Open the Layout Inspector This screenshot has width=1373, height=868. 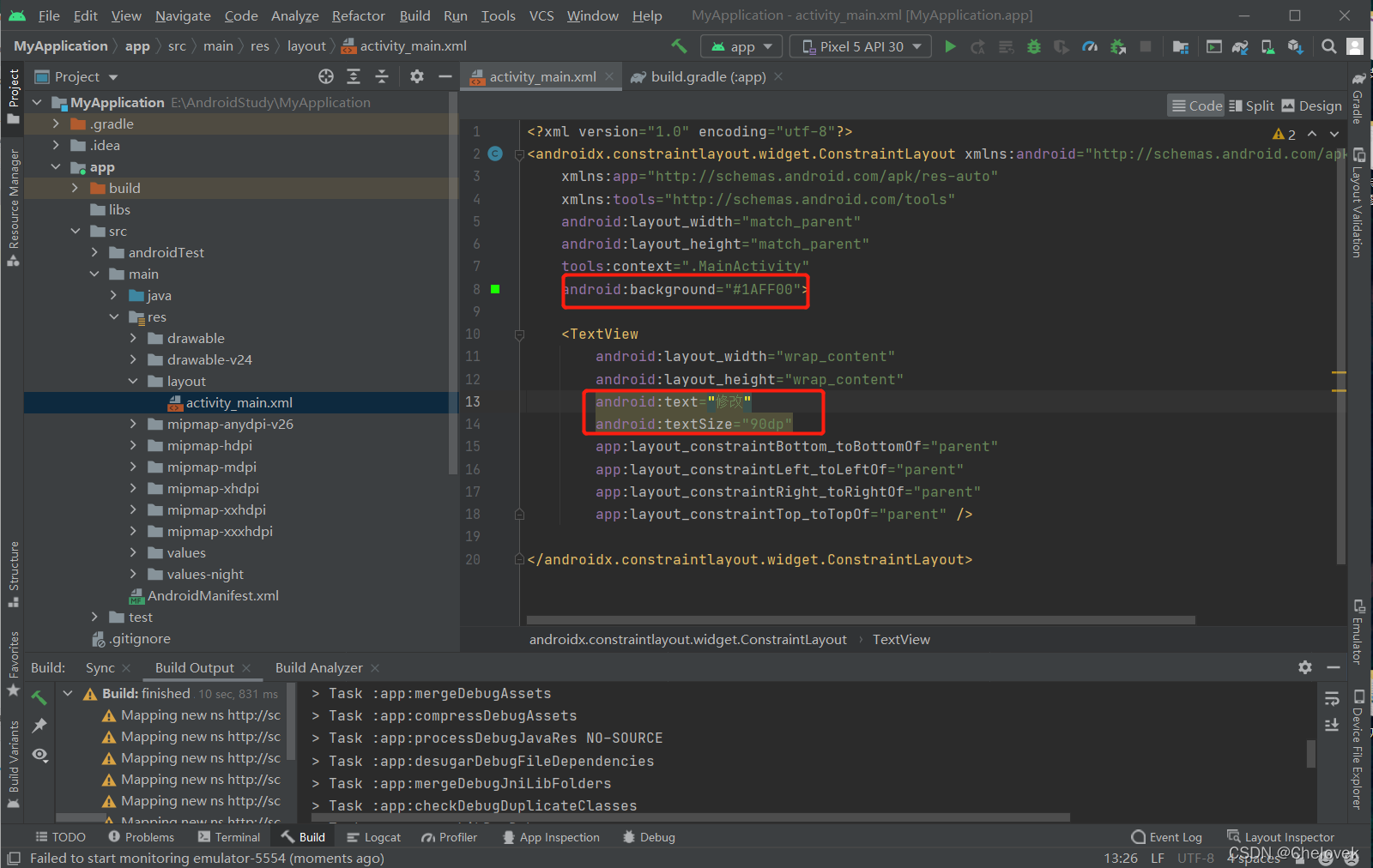(x=1280, y=837)
